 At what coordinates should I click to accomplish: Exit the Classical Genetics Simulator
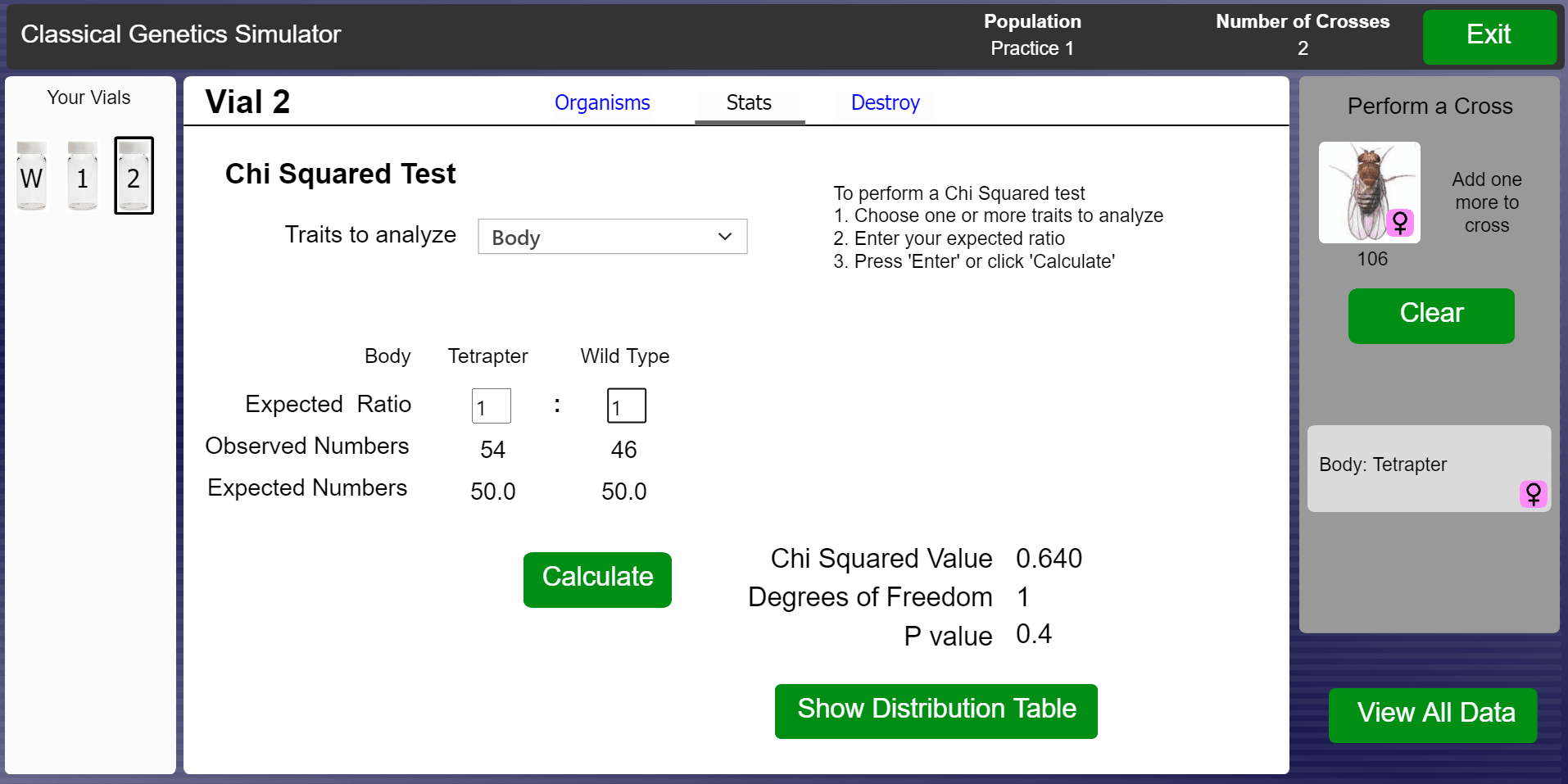click(x=1489, y=36)
